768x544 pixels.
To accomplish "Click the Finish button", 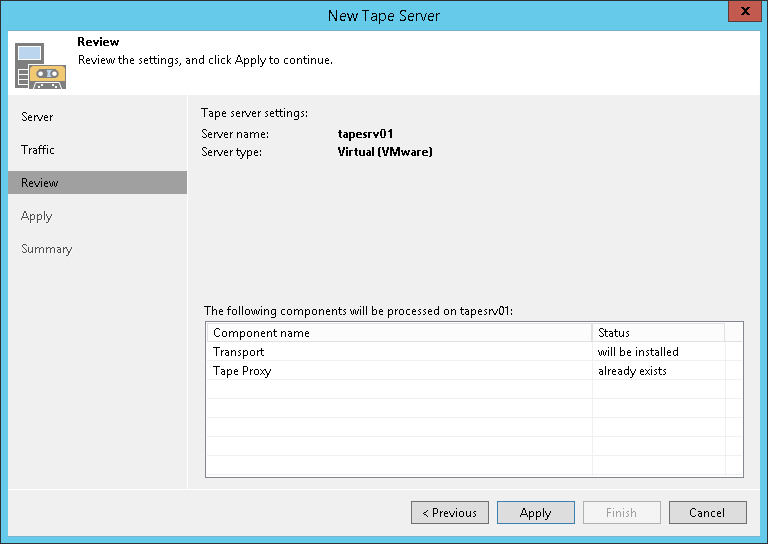I will (x=621, y=513).
